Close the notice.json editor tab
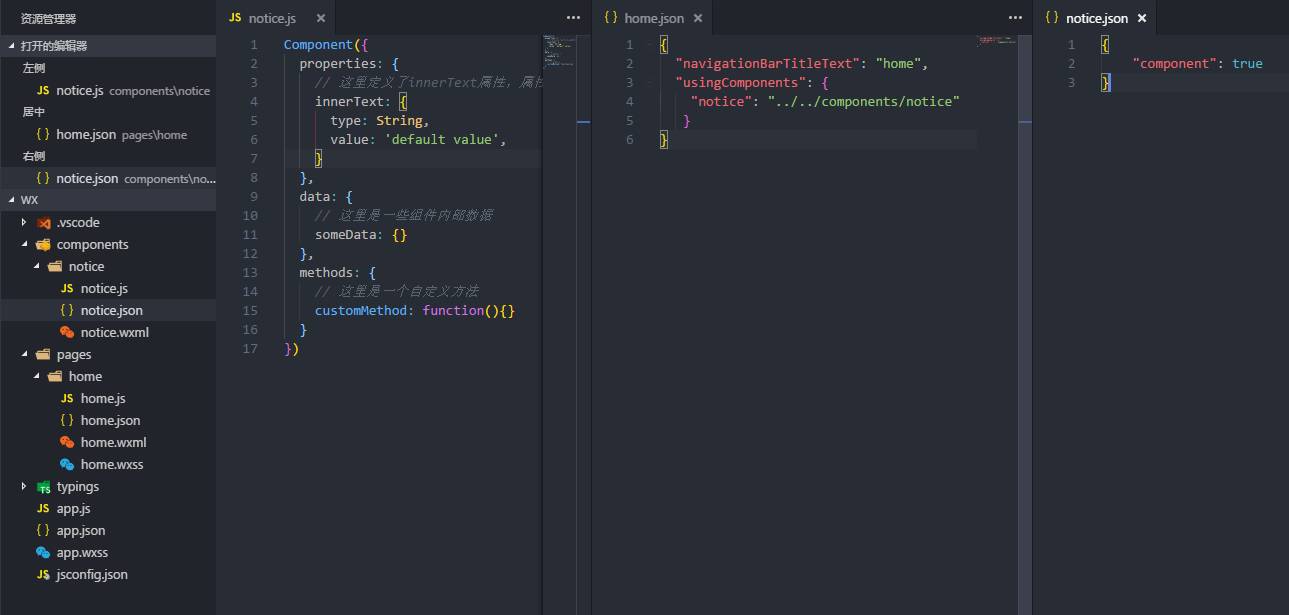 pos(1141,18)
